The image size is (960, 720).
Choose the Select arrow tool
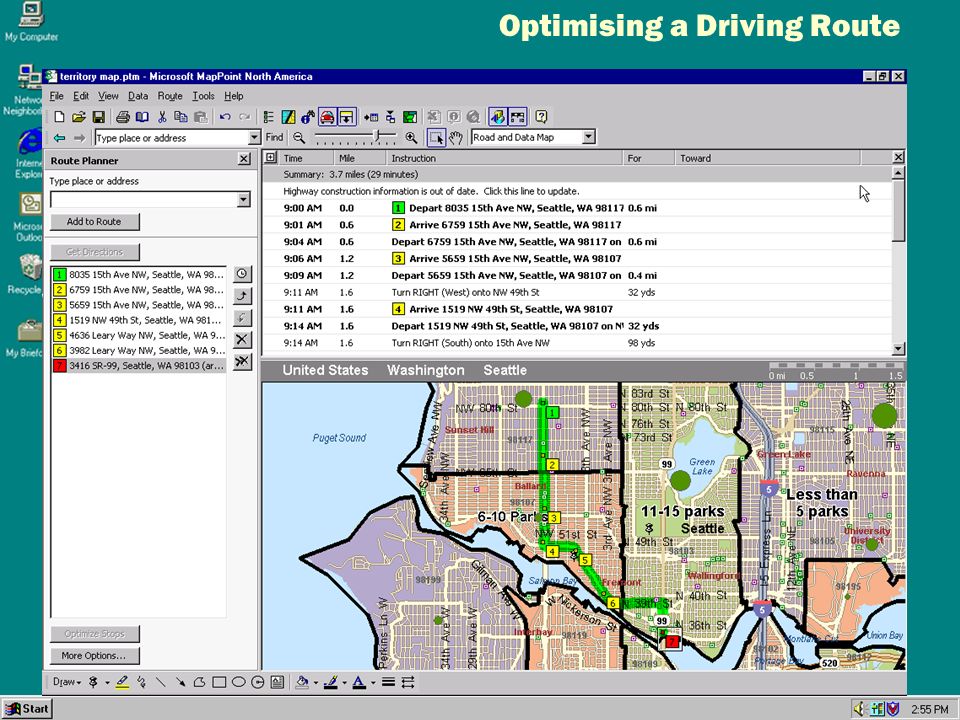click(x=437, y=138)
